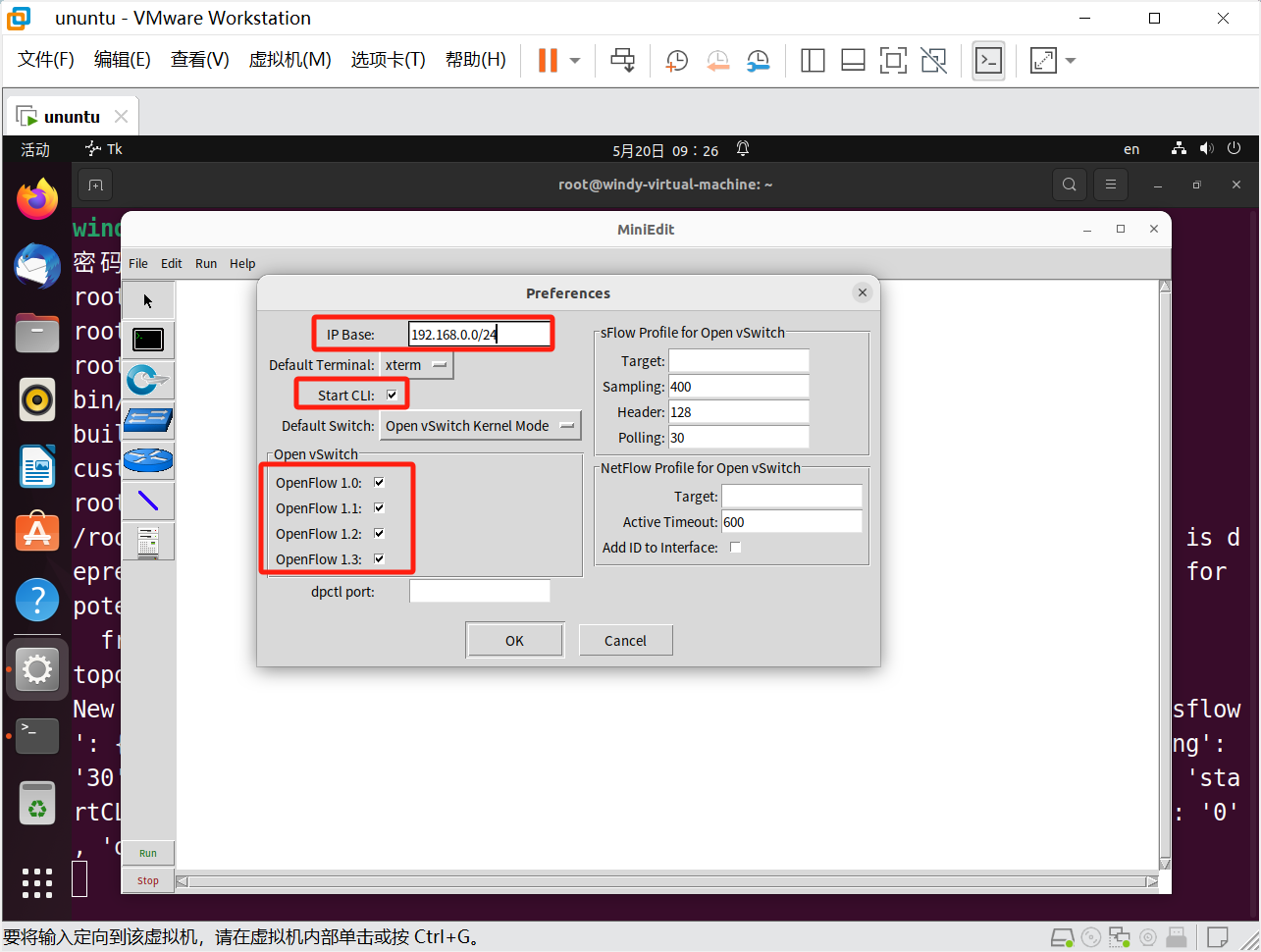Screen dimensions: 1261x952
Task: Open Firefox from the Ubuntu dock
Action: pos(36,199)
